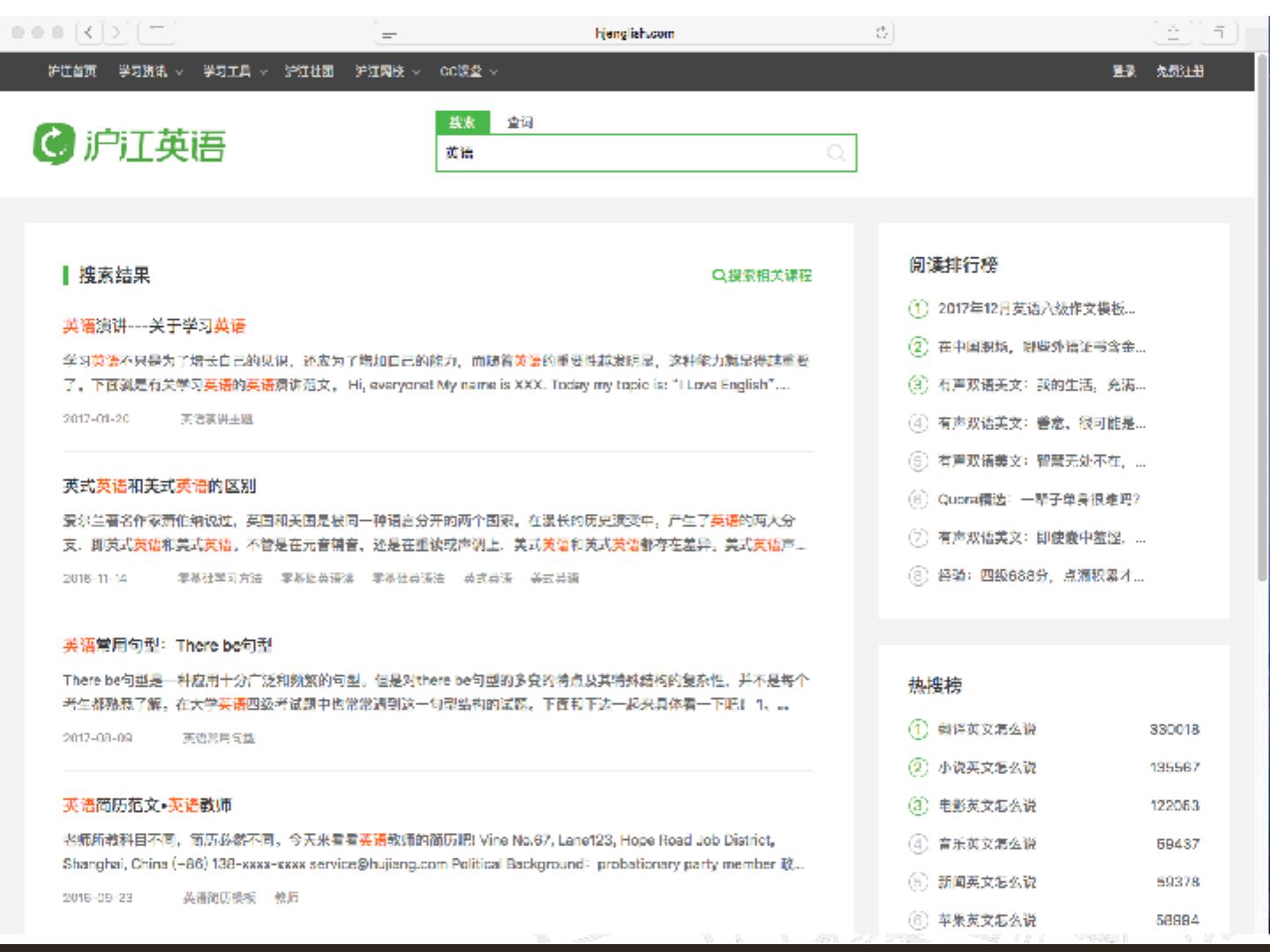Click the 搜索相关课程 link

(762, 276)
